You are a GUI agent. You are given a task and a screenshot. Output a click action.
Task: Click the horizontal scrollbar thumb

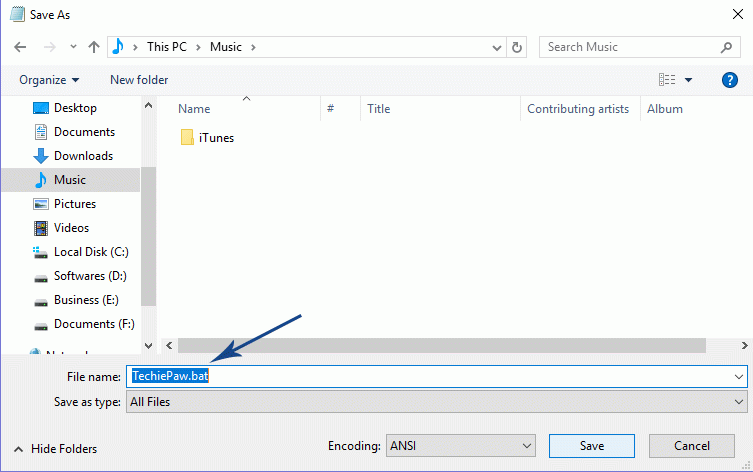pyautogui.click(x=442, y=345)
